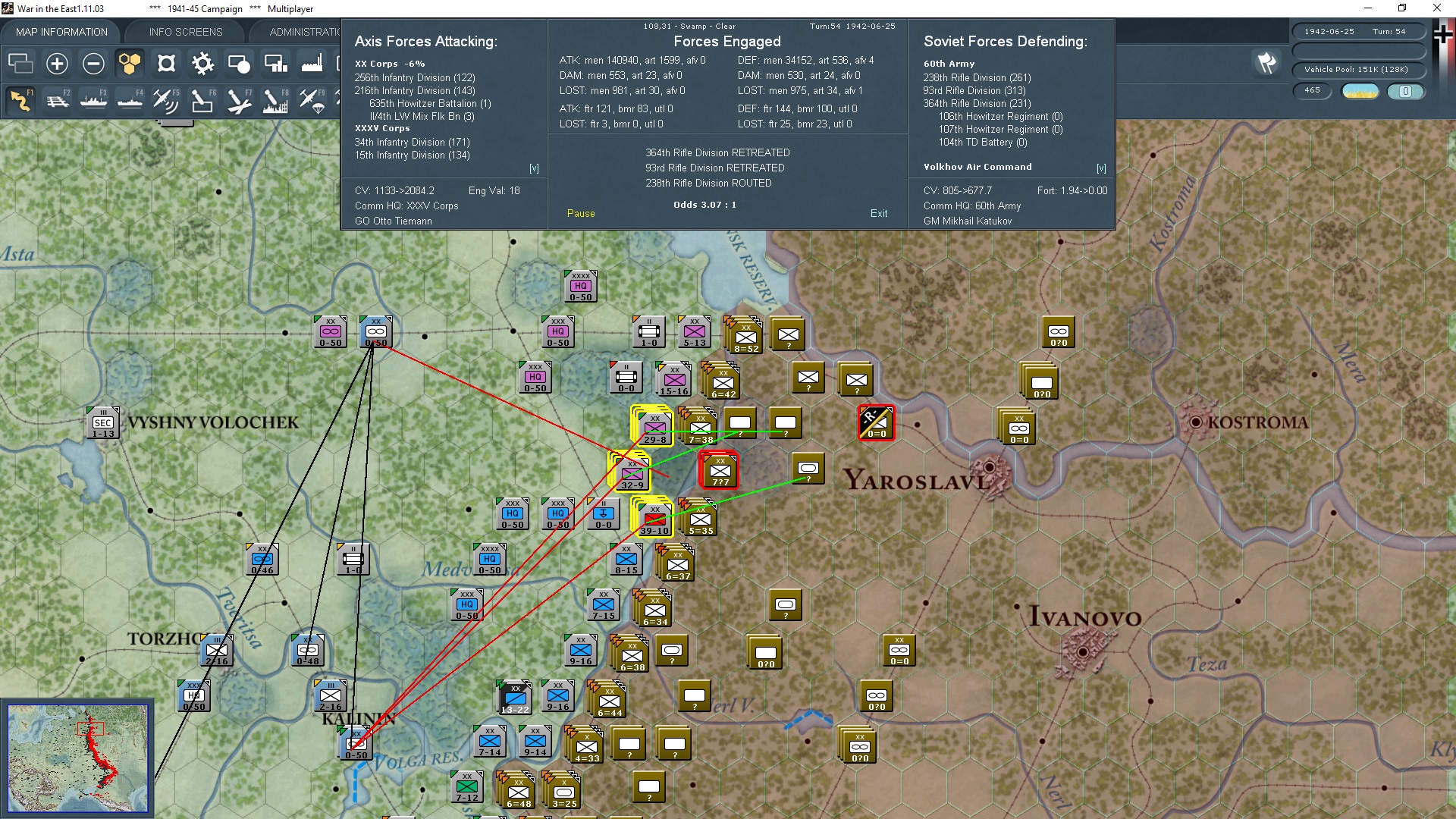
Task: Enable F7 bomb airfield mode
Action: pos(239,100)
